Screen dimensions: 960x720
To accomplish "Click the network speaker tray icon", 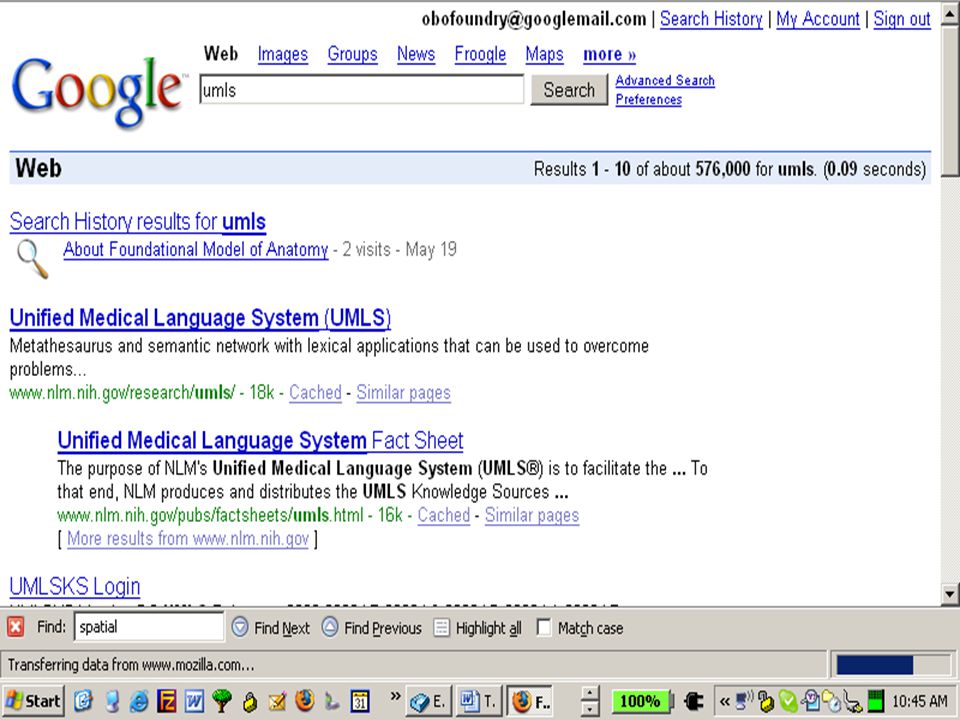I will [744, 700].
